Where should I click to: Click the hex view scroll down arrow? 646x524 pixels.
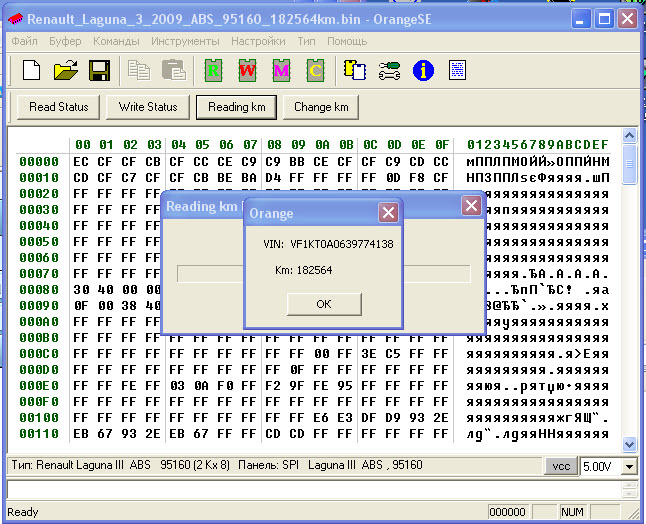(x=630, y=444)
